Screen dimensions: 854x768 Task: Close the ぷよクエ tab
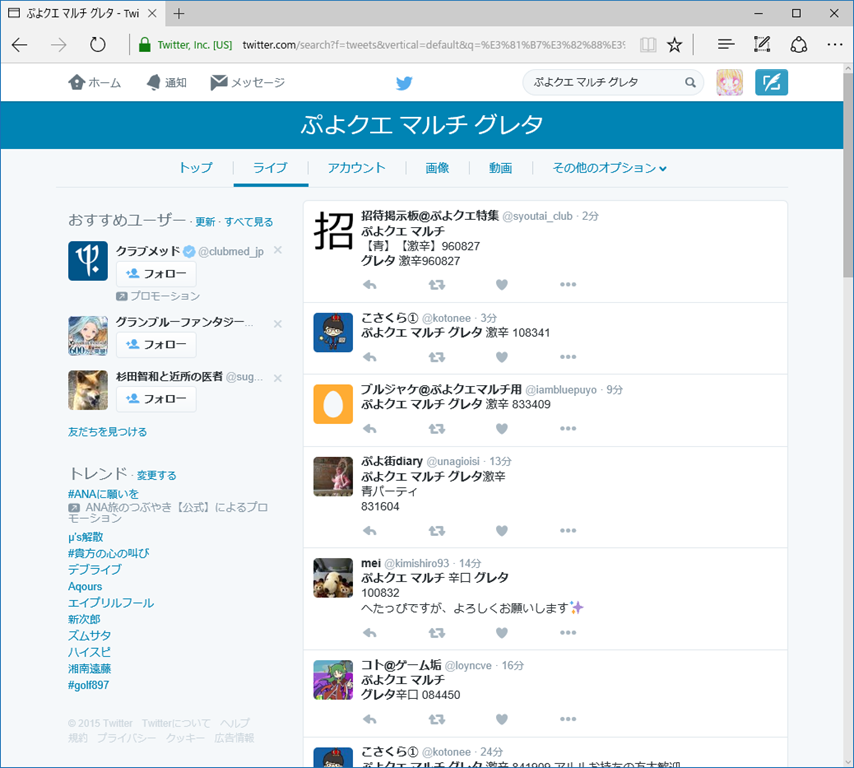click(x=152, y=14)
